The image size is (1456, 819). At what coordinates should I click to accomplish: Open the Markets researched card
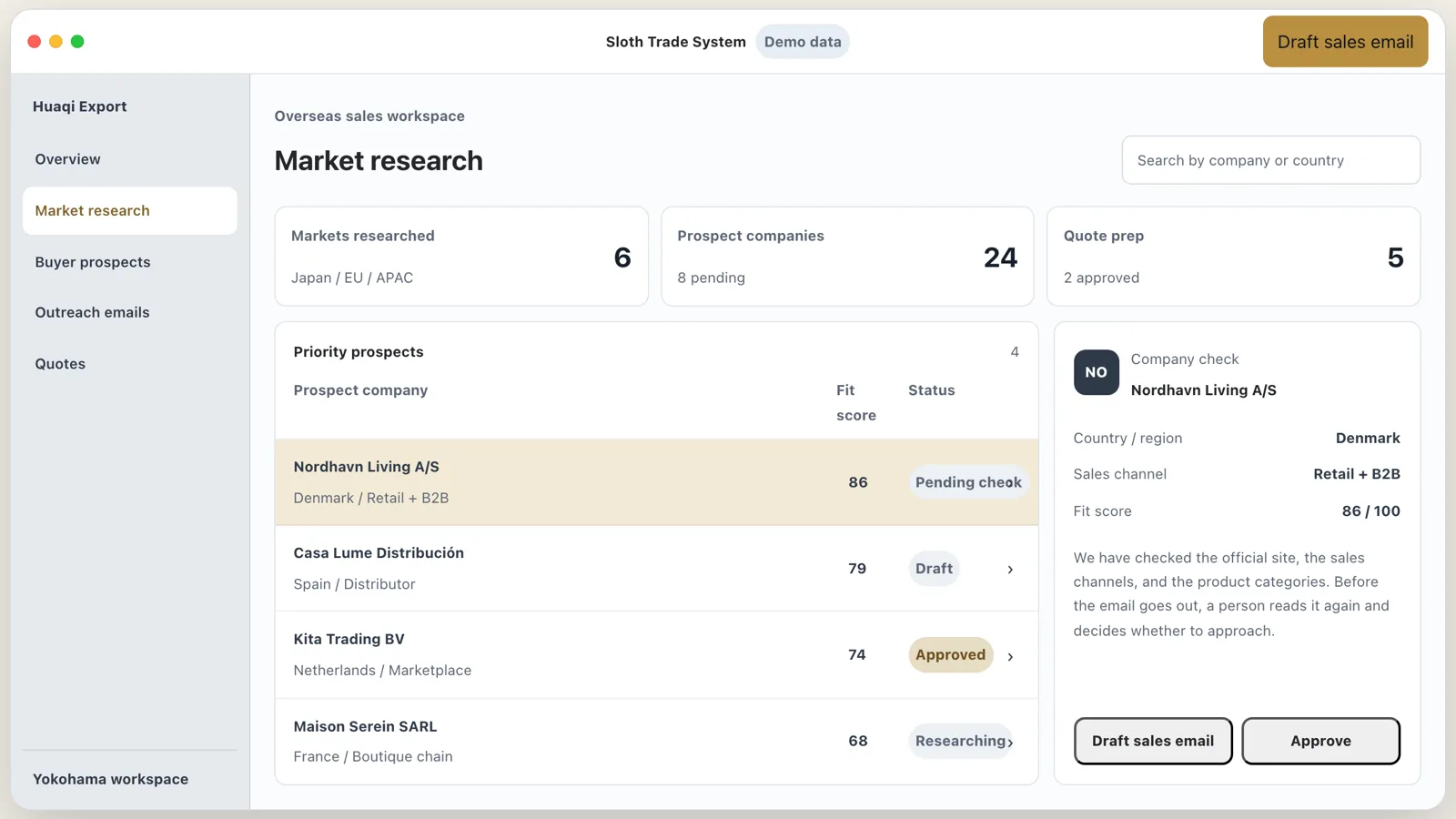pyautogui.click(x=461, y=257)
